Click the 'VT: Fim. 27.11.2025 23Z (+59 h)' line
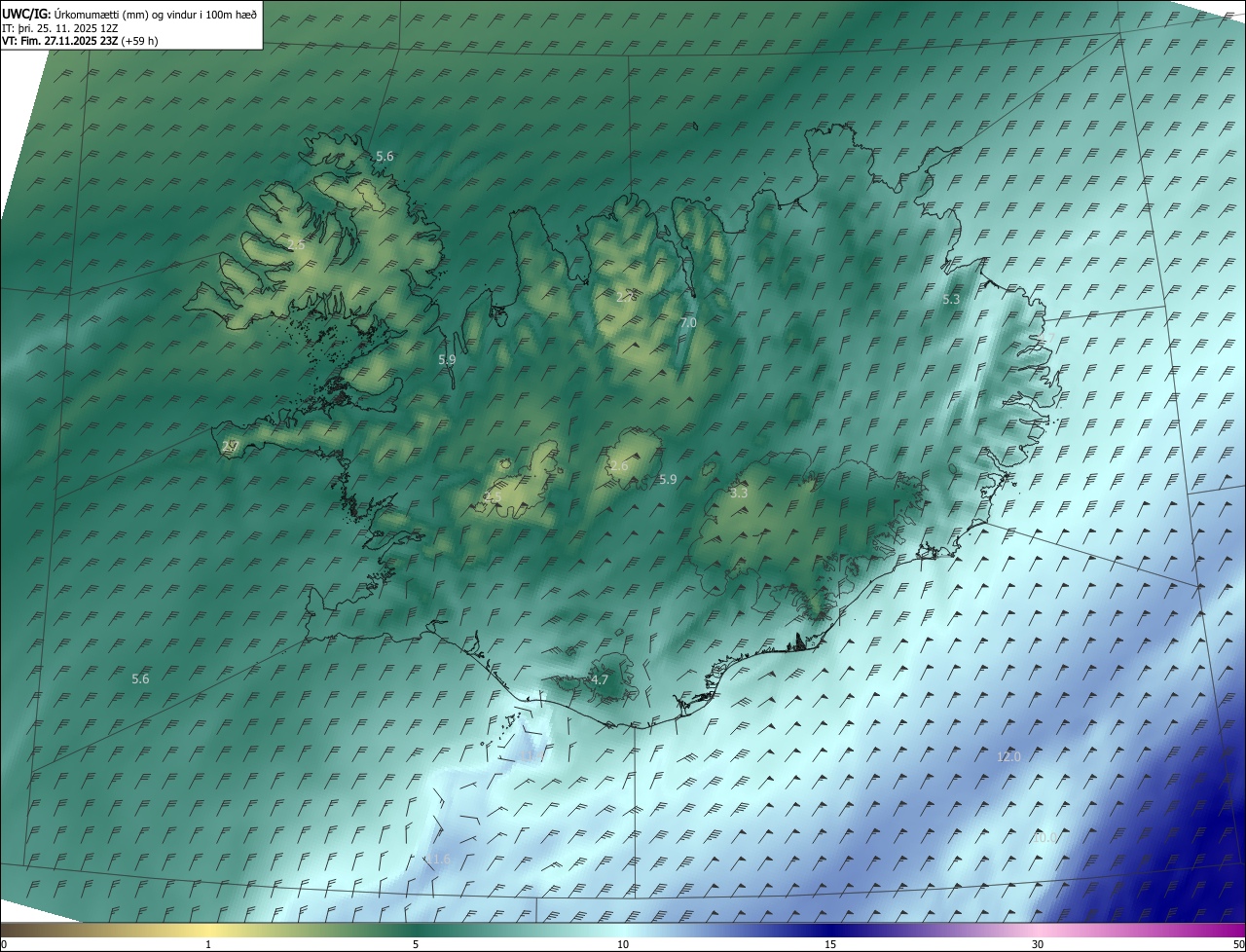1246x952 pixels. (80, 41)
